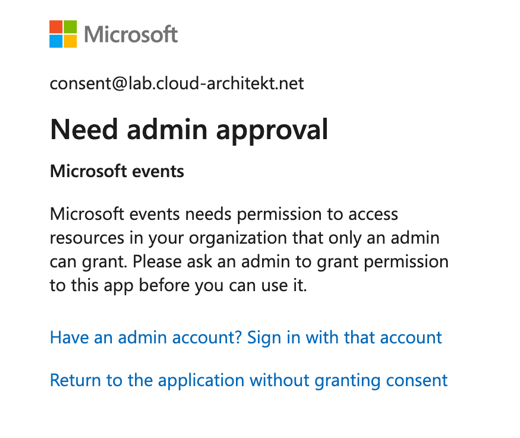520x438 pixels.
Task: Click the 'resources in your organization' text line
Action: (x=245, y=238)
